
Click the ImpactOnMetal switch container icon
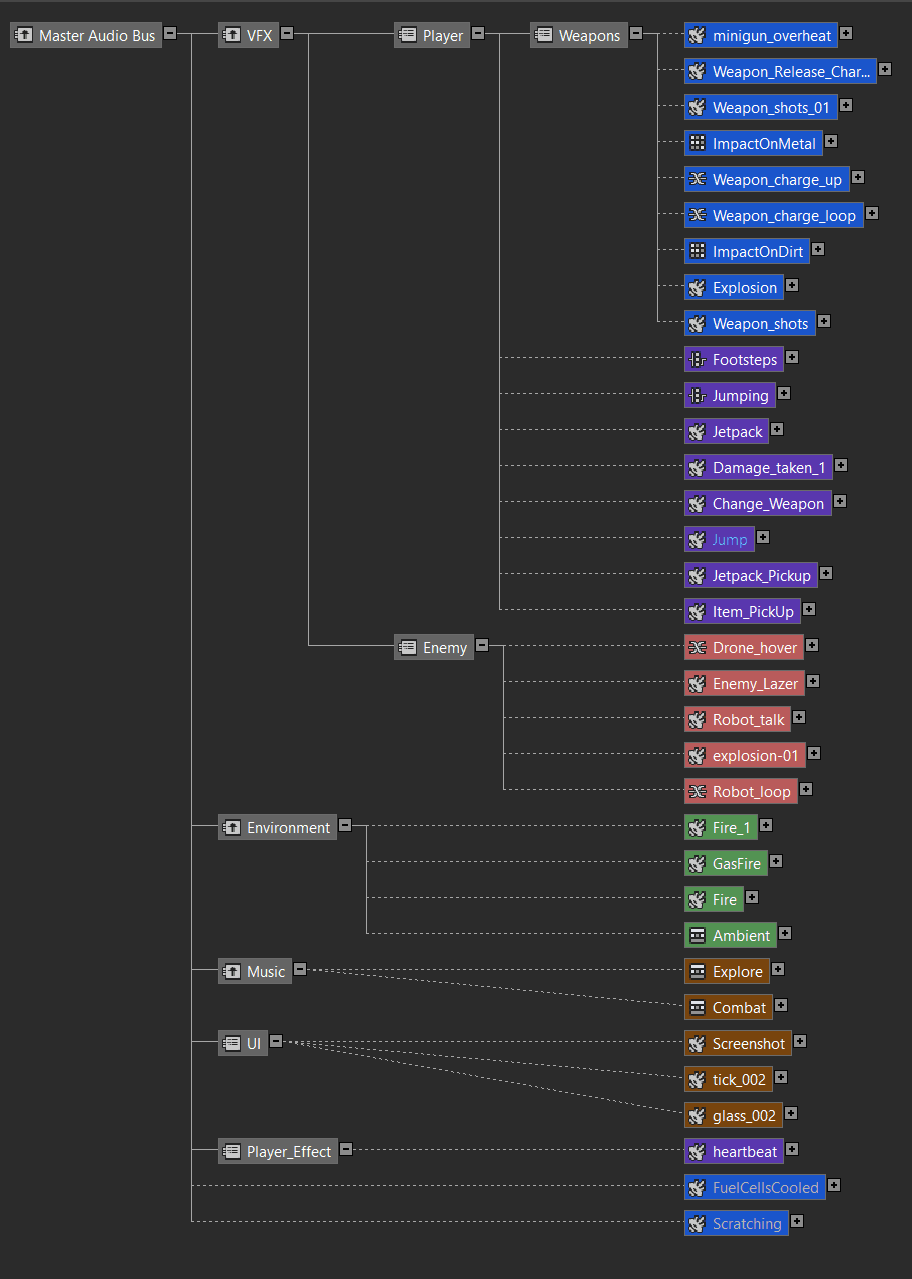pyautogui.click(x=697, y=144)
